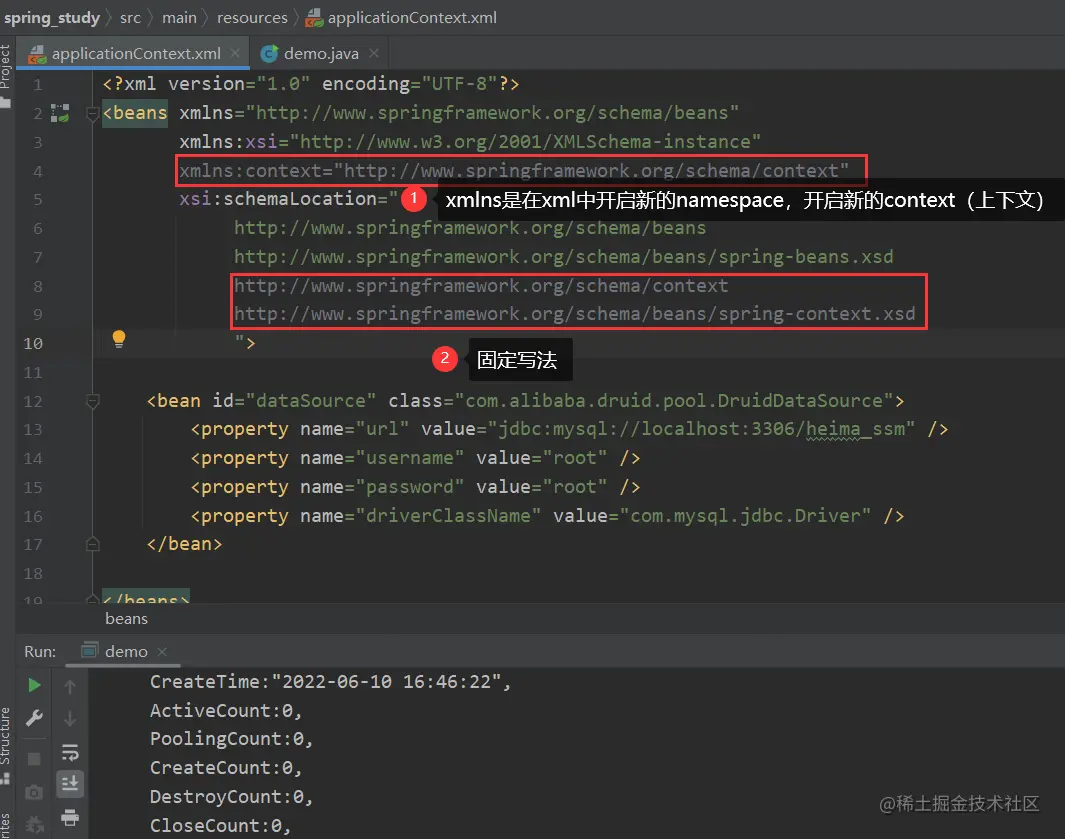The width and height of the screenshot is (1065, 839).
Task: Click the xmlns:xsi attribute on line 3
Action: click(x=469, y=142)
